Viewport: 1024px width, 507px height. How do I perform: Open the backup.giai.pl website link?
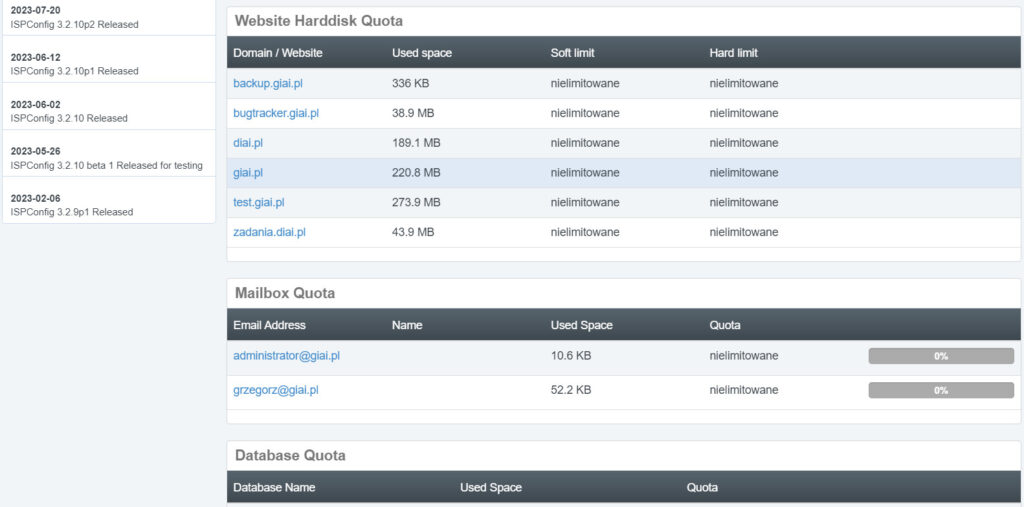click(268, 84)
